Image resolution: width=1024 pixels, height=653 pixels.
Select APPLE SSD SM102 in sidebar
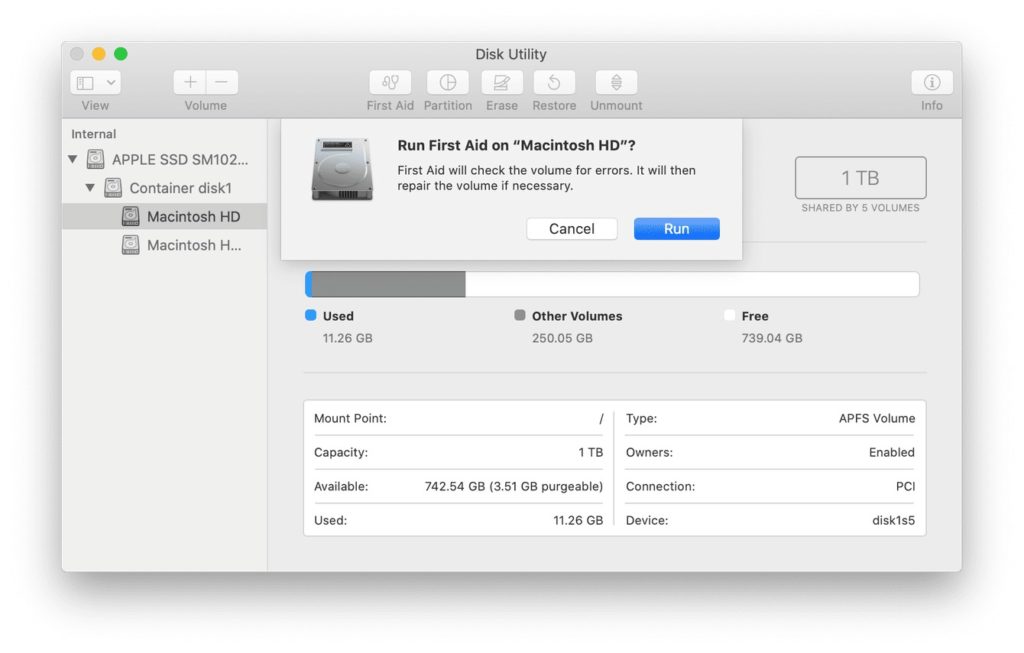(x=165, y=159)
